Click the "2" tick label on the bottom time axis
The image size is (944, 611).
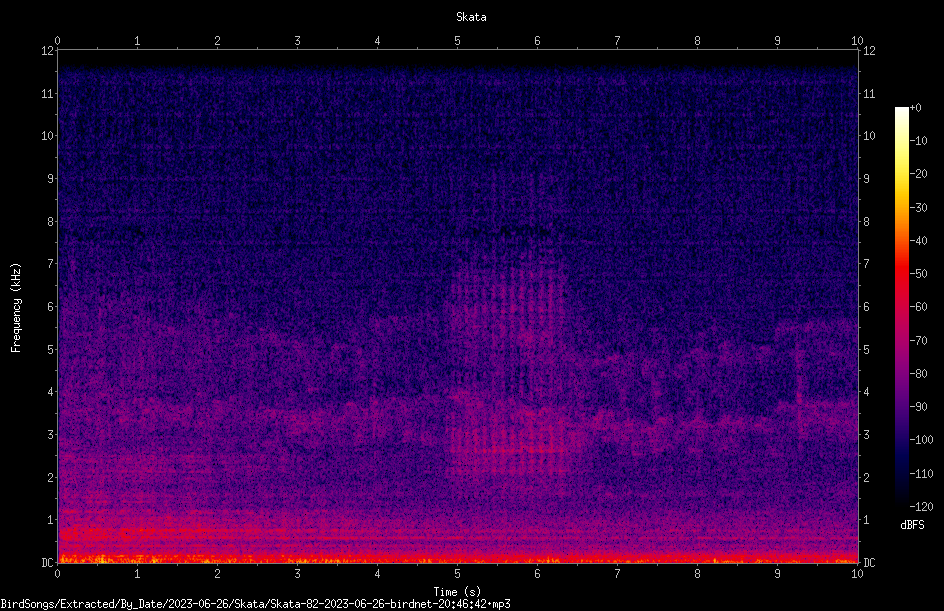[217, 574]
